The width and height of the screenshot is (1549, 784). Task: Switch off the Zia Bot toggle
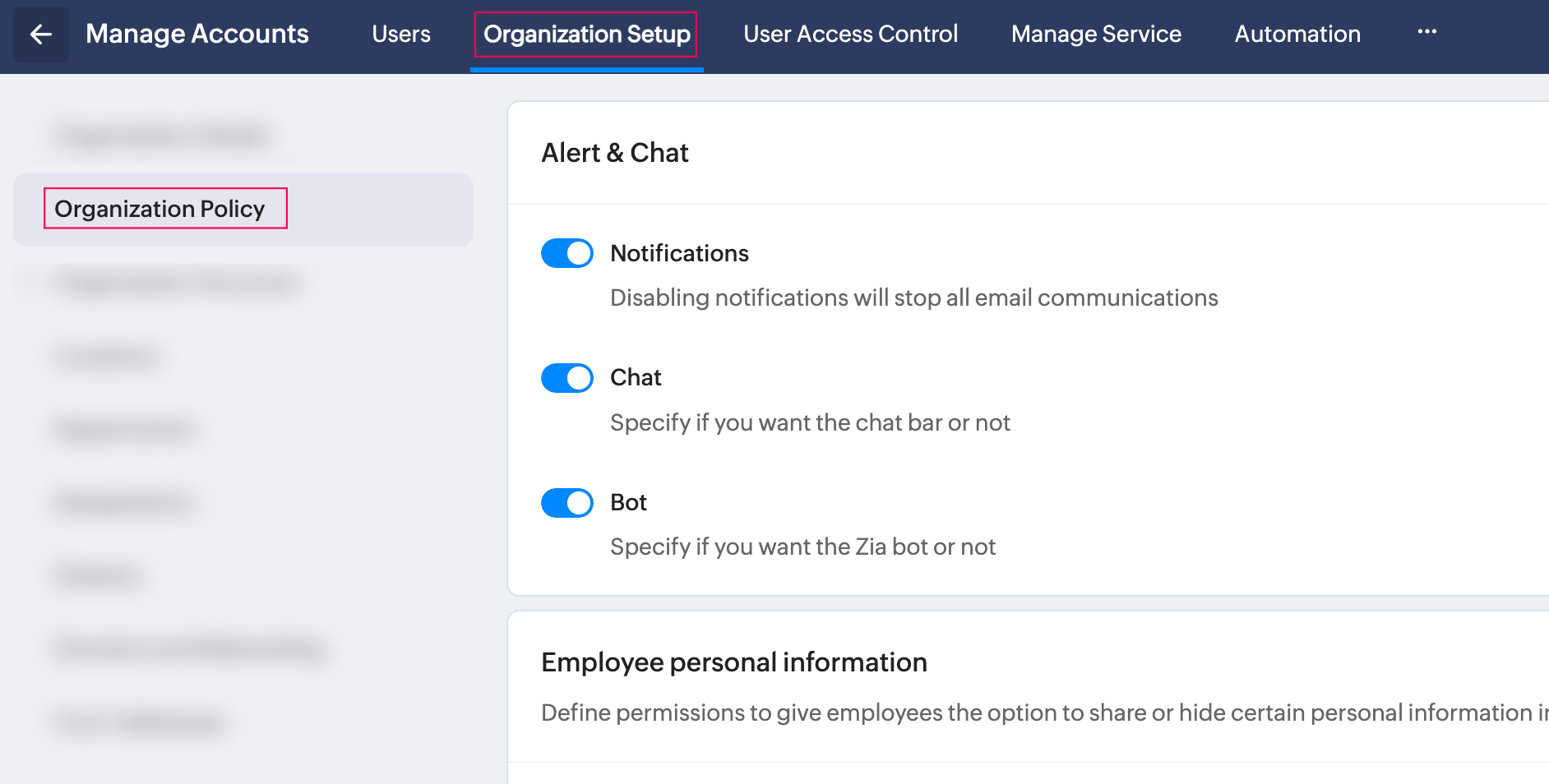click(566, 503)
